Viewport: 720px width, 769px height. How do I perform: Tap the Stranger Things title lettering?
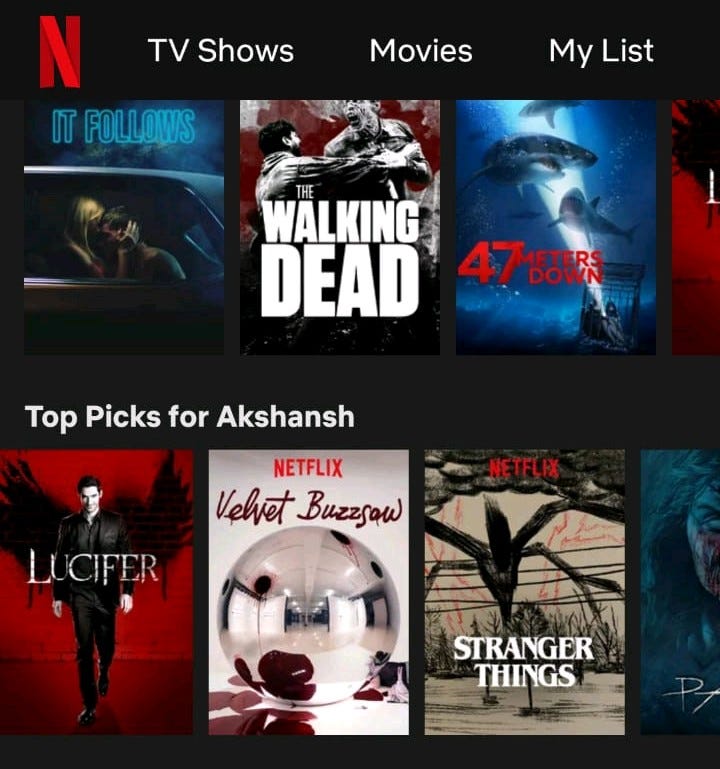pyautogui.click(x=523, y=662)
